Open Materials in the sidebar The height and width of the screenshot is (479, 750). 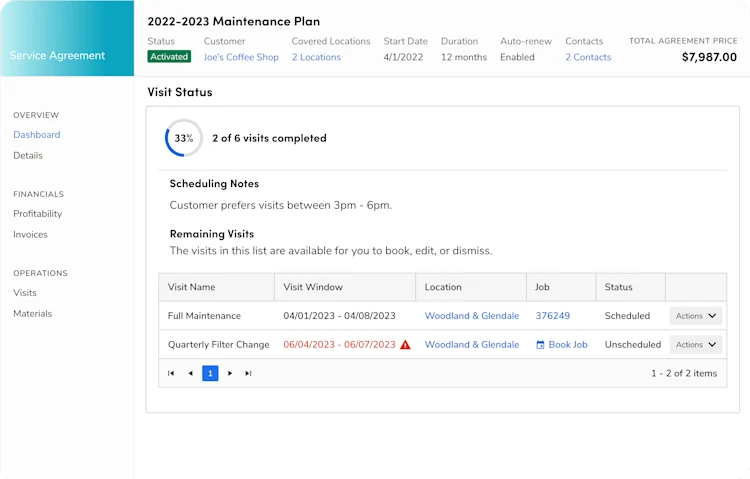point(33,313)
